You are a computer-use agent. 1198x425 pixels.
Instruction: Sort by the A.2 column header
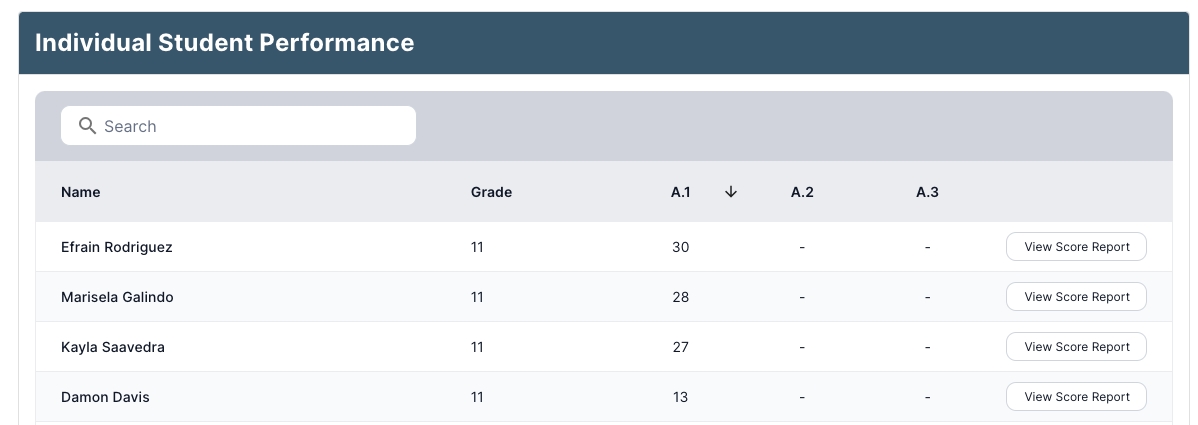[x=802, y=192]
